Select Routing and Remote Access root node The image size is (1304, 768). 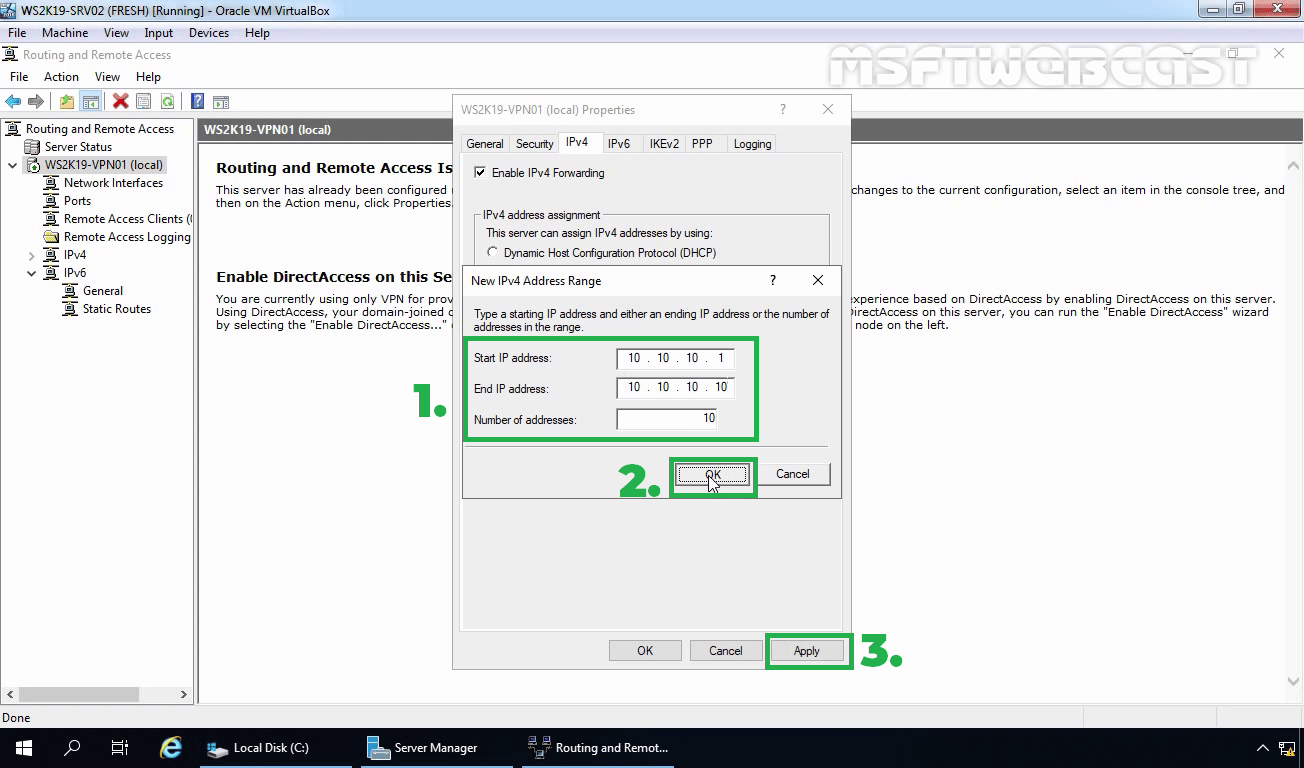click(100, 129)
